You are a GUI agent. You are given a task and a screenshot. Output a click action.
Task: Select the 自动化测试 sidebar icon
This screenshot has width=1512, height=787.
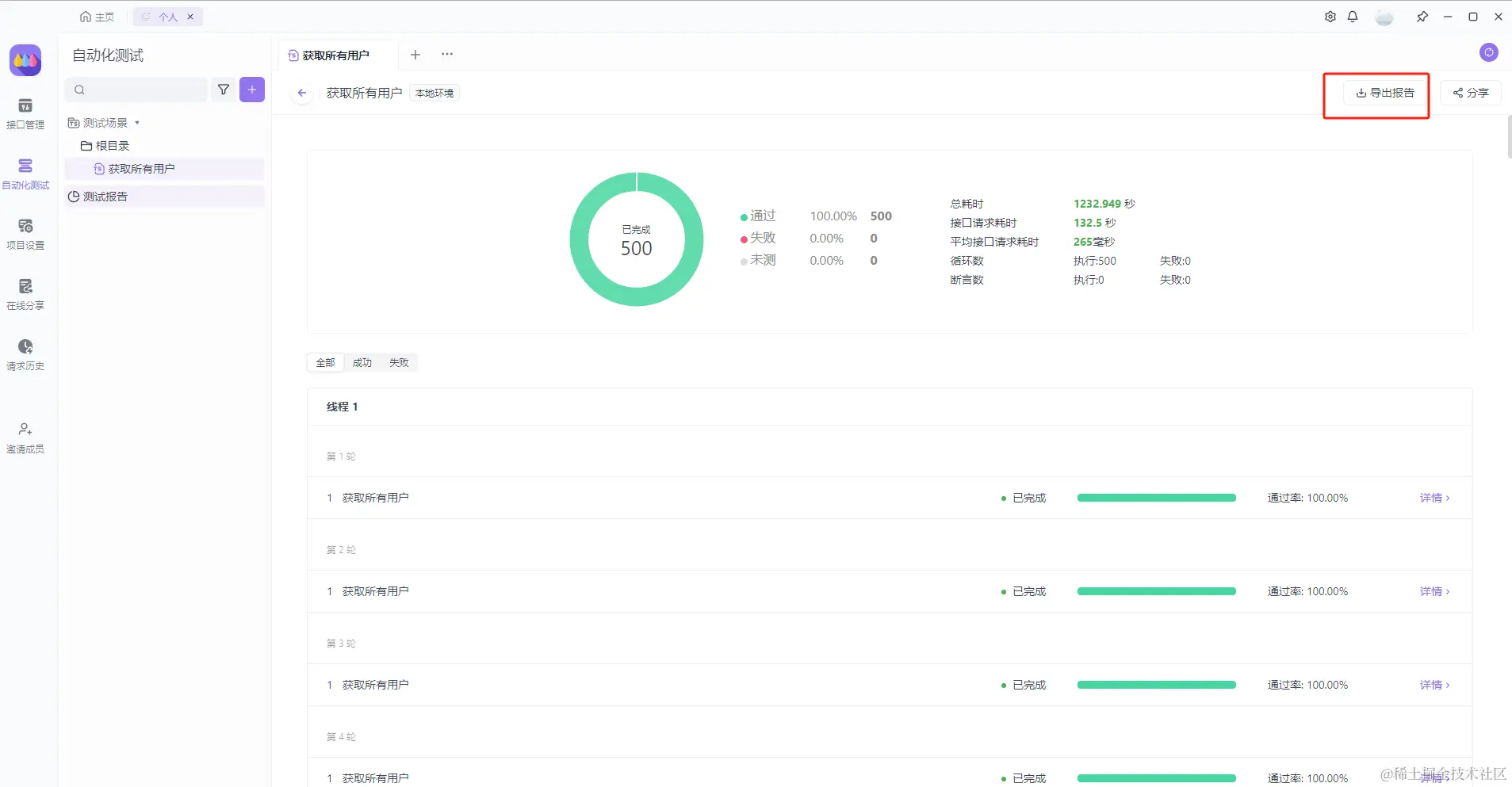pyautogui.click(x=25, y=174)
